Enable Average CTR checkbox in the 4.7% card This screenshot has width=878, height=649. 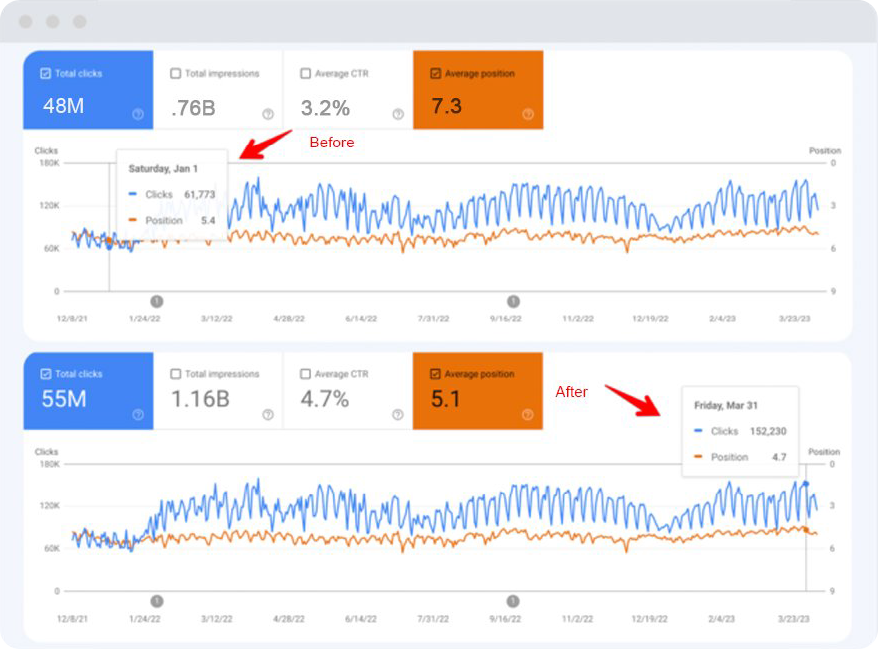pyautogui.click(x=306, y=374)
